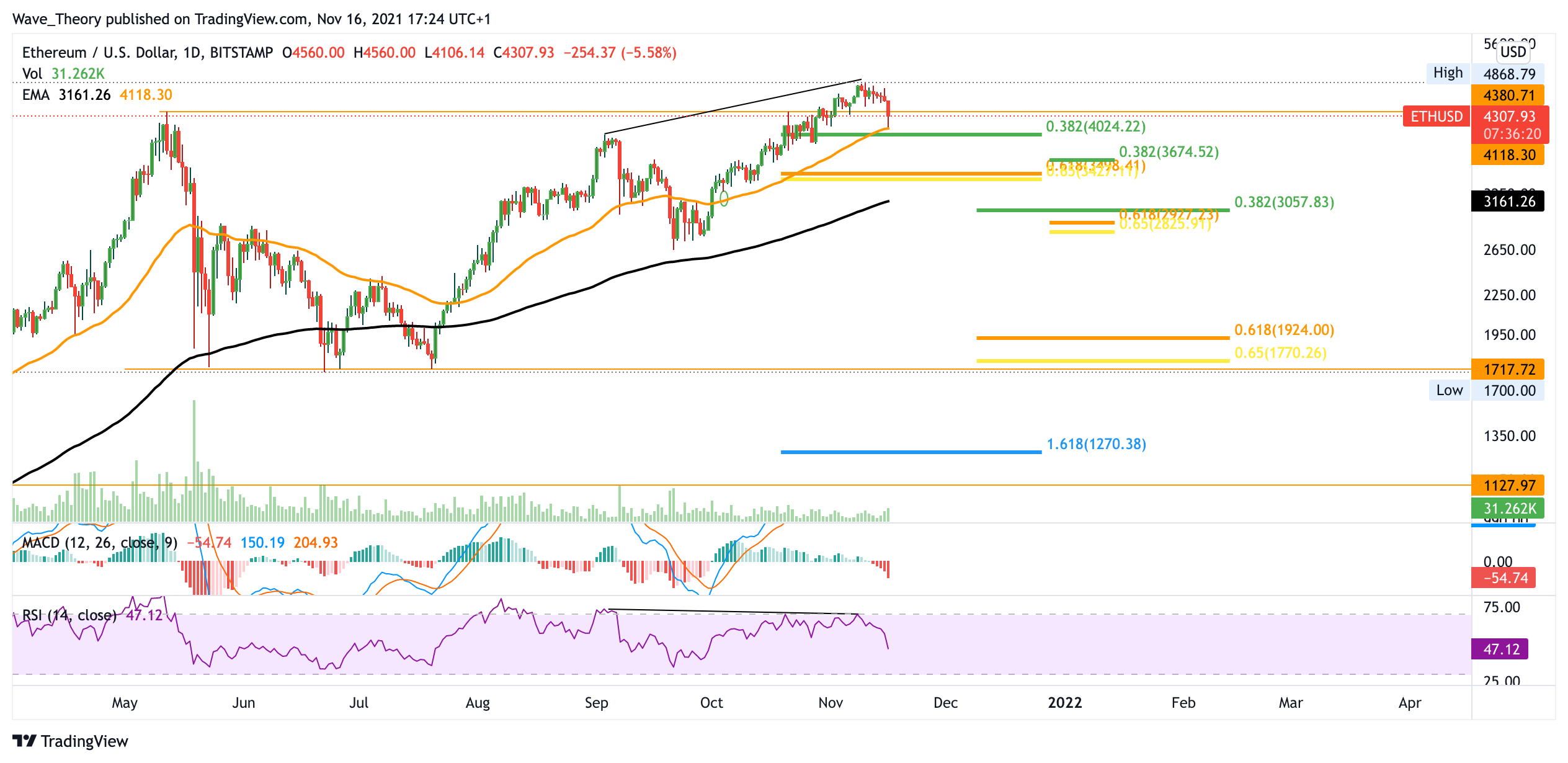Click the 0.65(1770.26) yellow Fibonacci label
The width and height of the screenshot is (1568, 763).
(1280, 353)
